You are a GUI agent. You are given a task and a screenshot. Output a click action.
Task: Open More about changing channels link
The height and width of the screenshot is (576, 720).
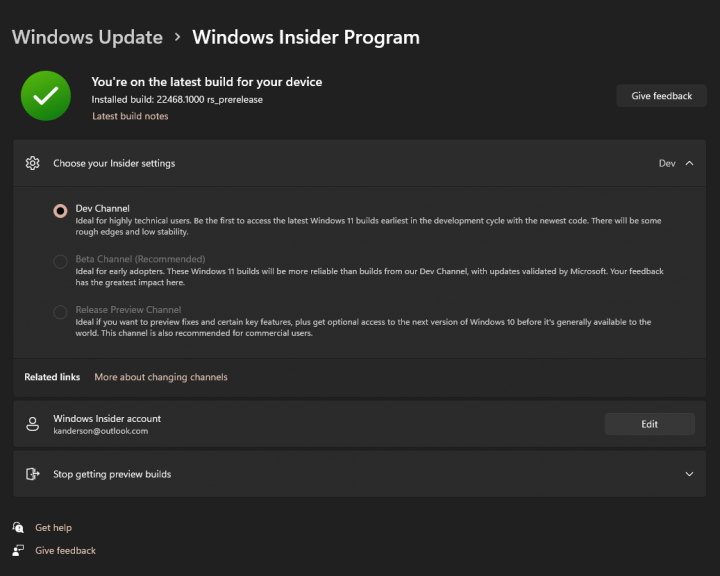(x=161, y=377)
